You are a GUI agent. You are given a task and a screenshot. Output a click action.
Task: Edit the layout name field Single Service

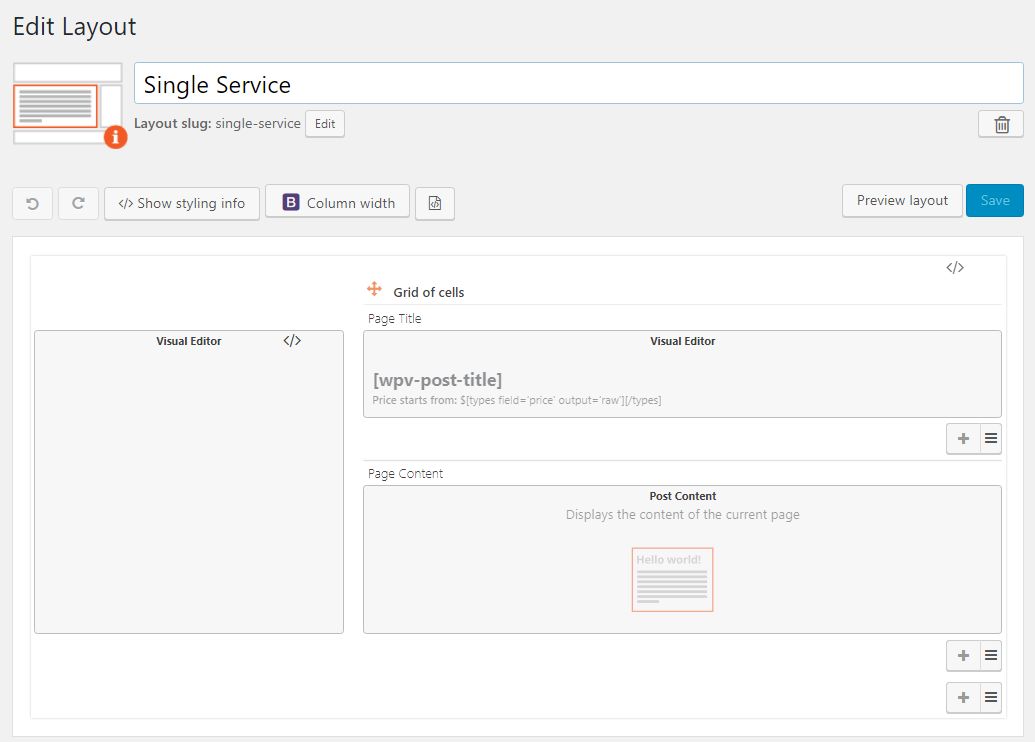[579, 83]
